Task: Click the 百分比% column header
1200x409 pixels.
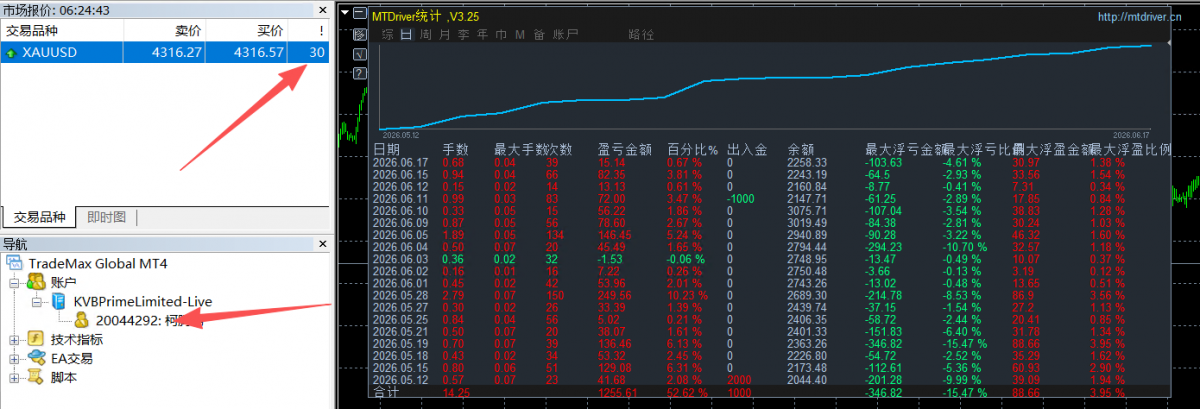Action: [x=693, y=150]
